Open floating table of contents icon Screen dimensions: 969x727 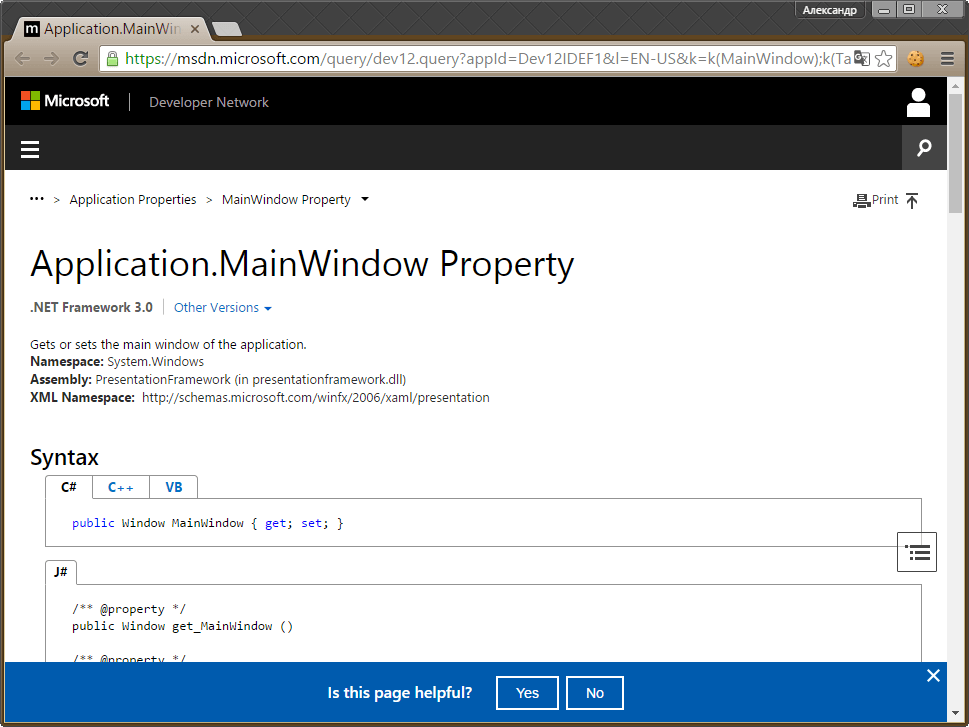tap(916, 551)
